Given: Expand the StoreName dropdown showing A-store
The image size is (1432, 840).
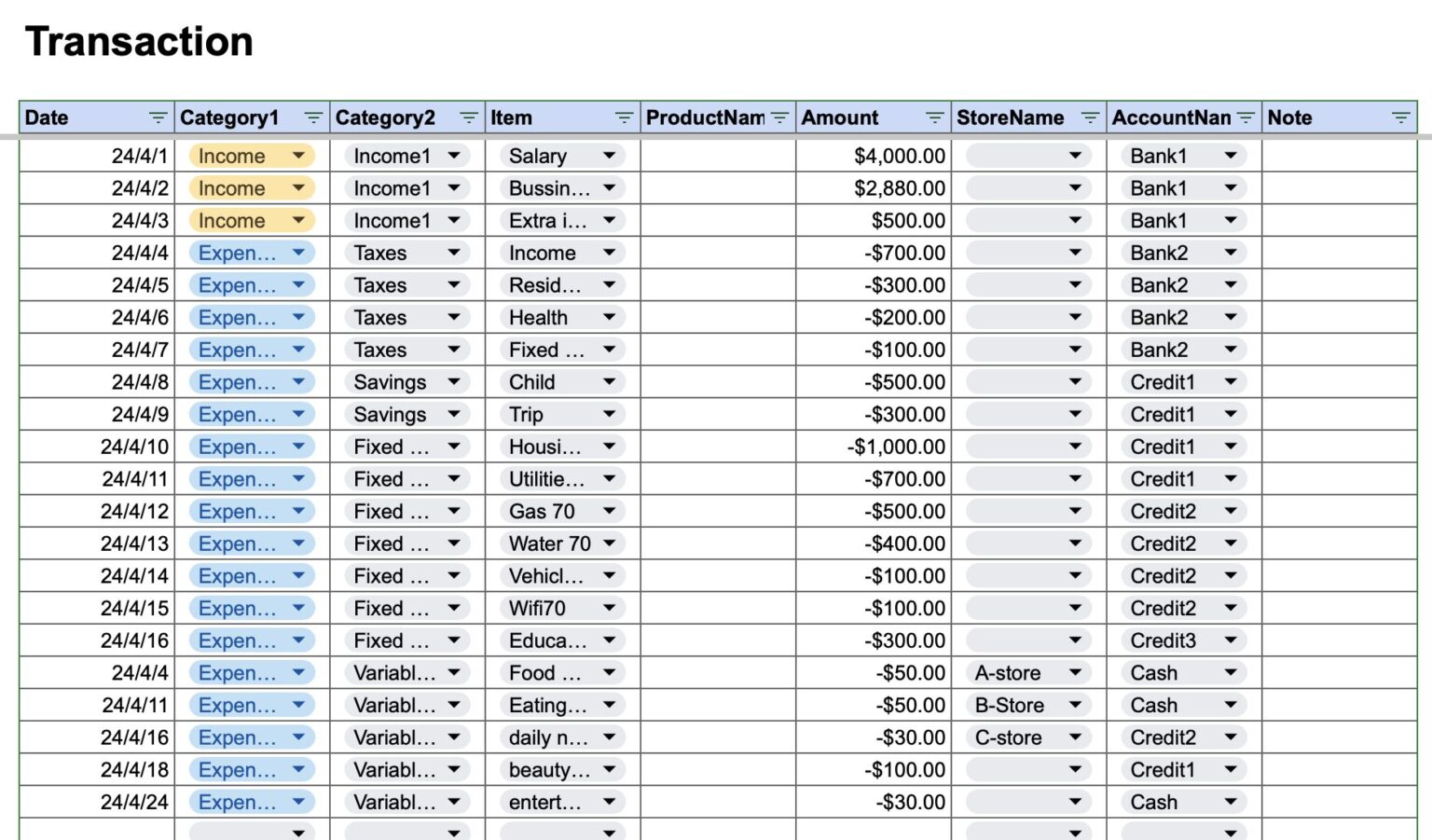Looking at the screenshot, I should click(1077, 672).
